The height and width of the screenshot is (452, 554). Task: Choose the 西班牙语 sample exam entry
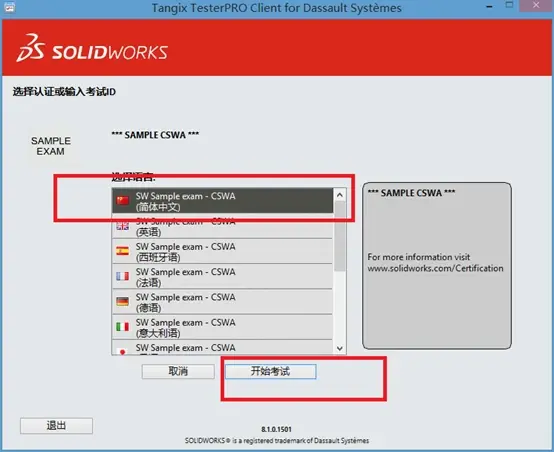223,251
